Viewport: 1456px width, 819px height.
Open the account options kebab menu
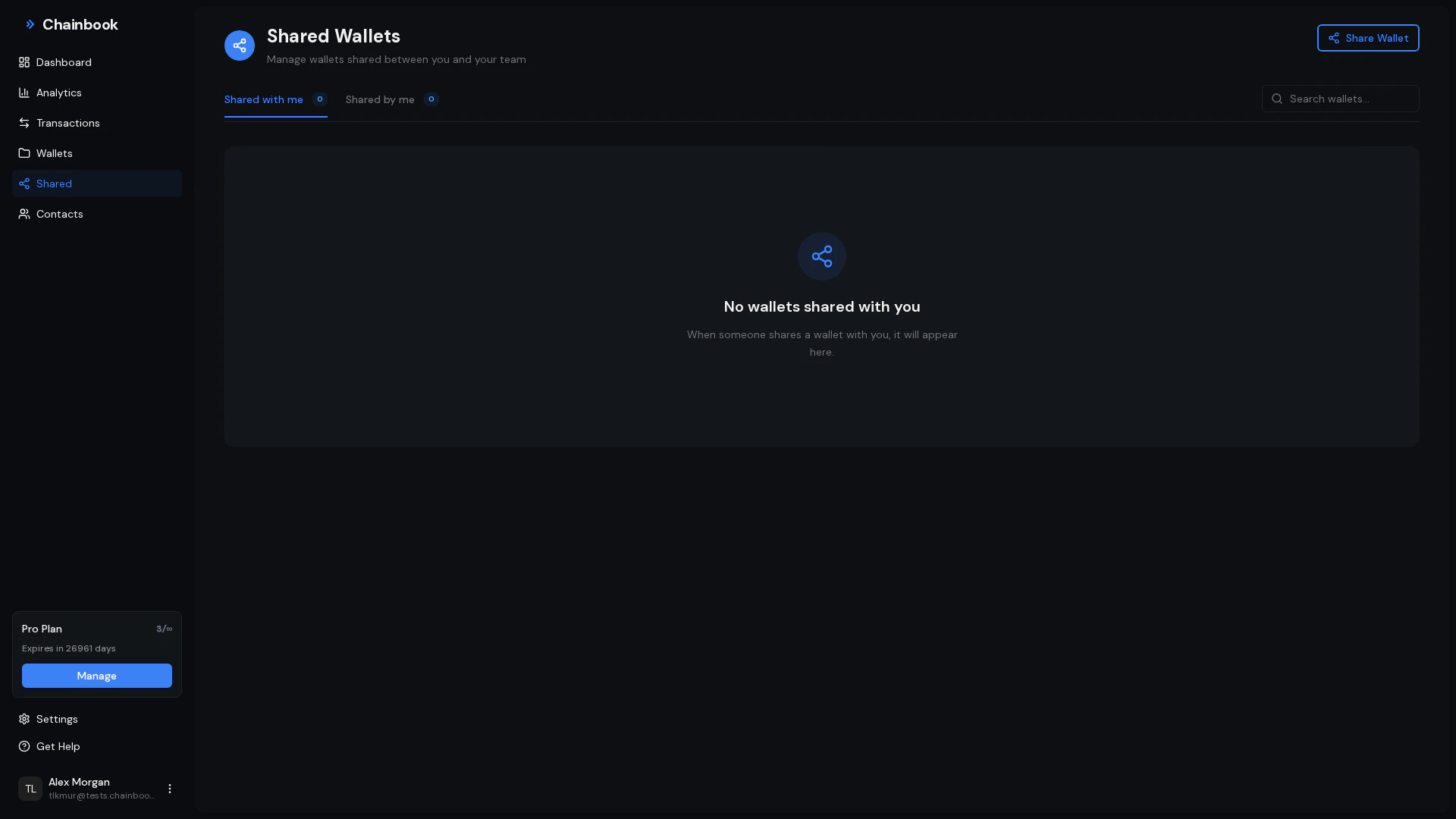[169, 789]
